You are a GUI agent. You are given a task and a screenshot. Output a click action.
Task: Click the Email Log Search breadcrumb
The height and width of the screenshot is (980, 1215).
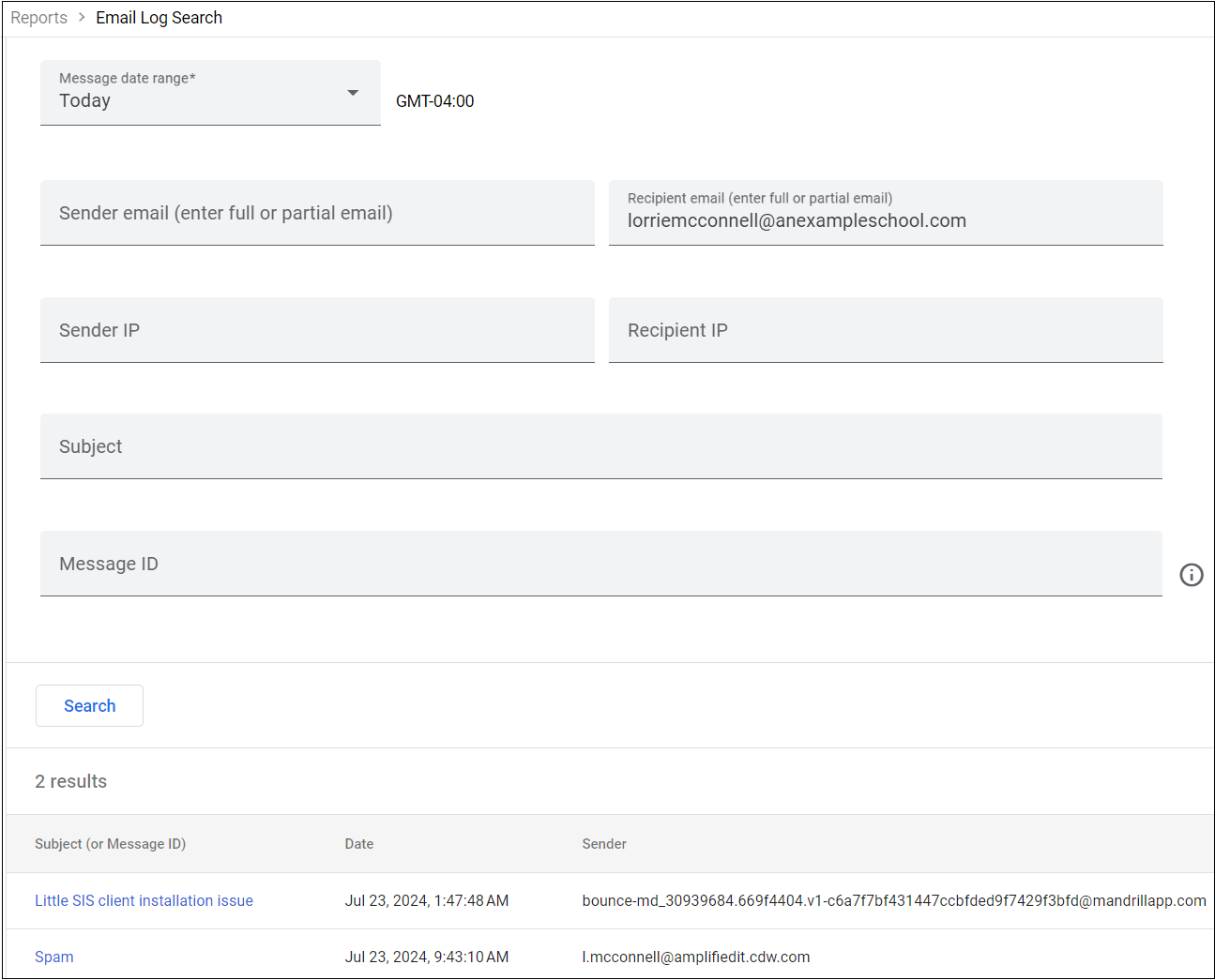(x=159, y=18)
